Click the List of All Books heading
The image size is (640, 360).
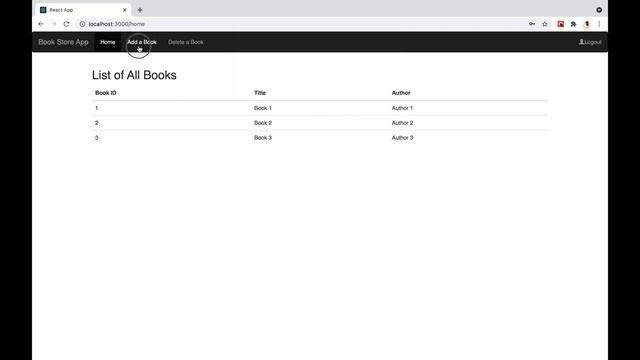pyautogui.click(x=134, y=75)
